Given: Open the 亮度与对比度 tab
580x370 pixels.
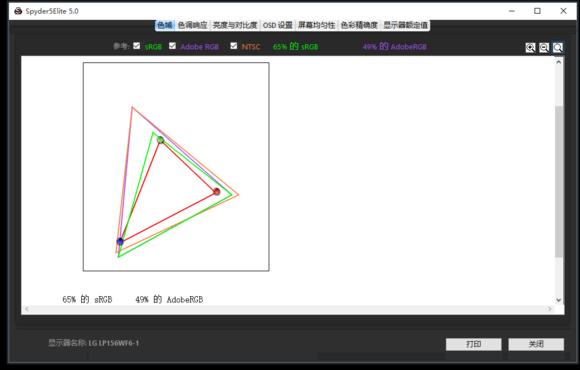Looking at the screenshot, I should (235, 25).
